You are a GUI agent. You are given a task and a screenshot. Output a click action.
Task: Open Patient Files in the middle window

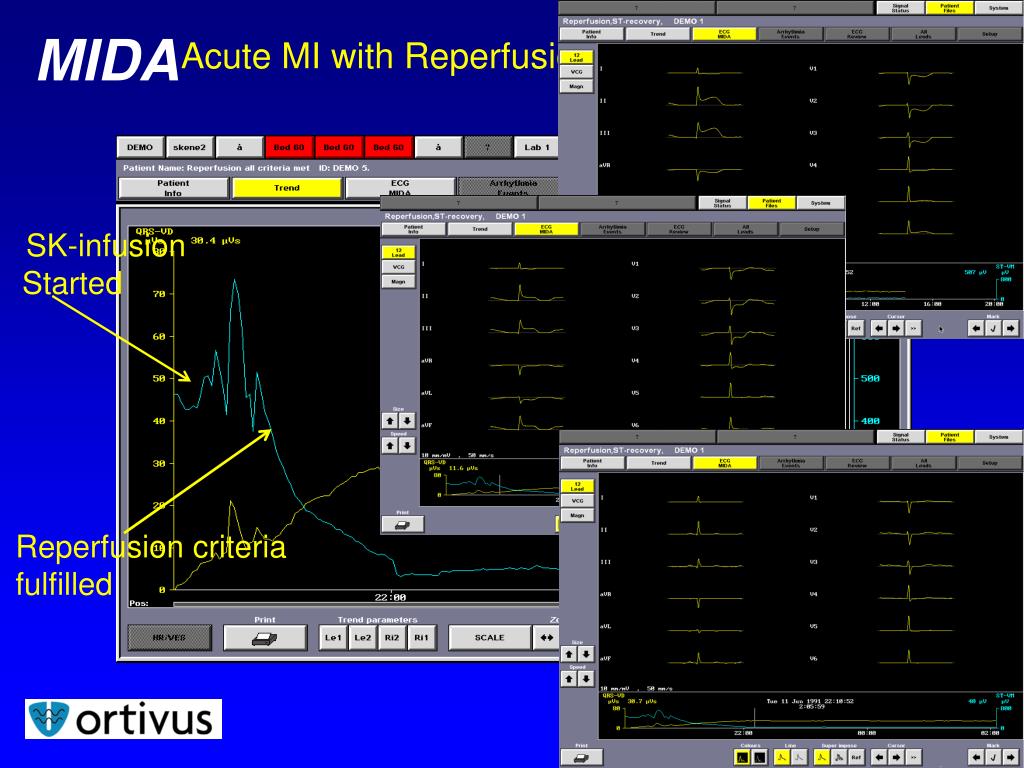771,203
